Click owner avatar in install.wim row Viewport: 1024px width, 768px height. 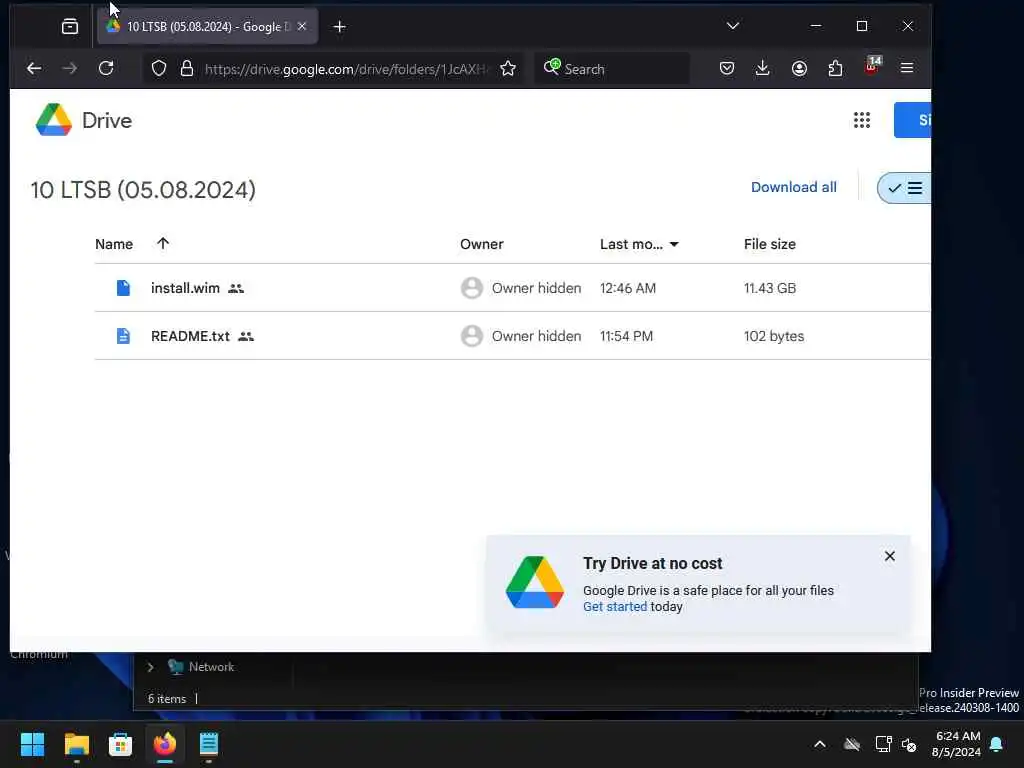[472, 288]
